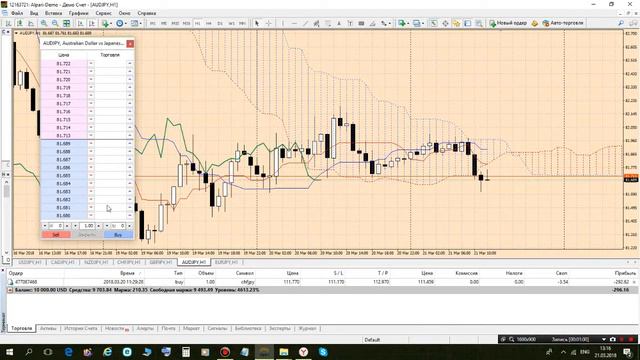
Task: Switch to the GBPJPY,H1 chart tab
Action: tap(161, 262)
